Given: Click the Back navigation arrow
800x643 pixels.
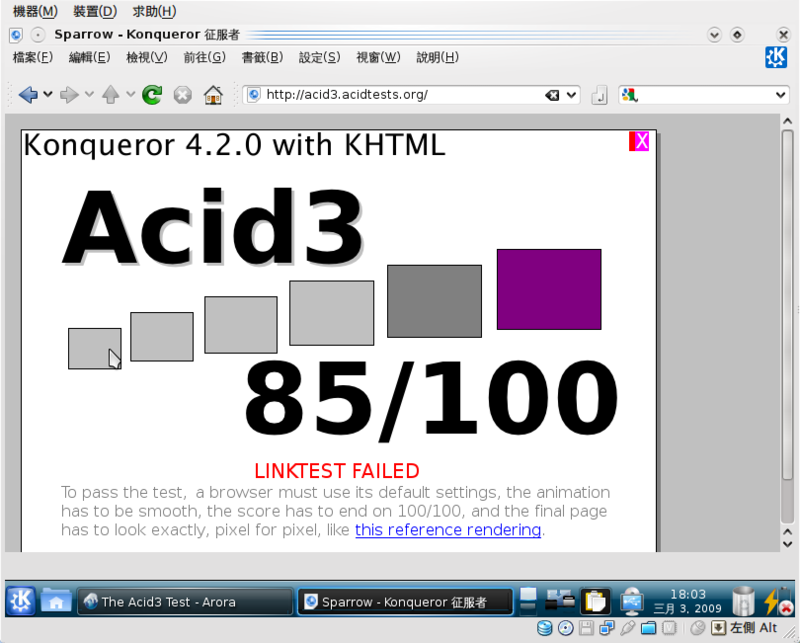Looking at the screenshot, I should 27,95.
